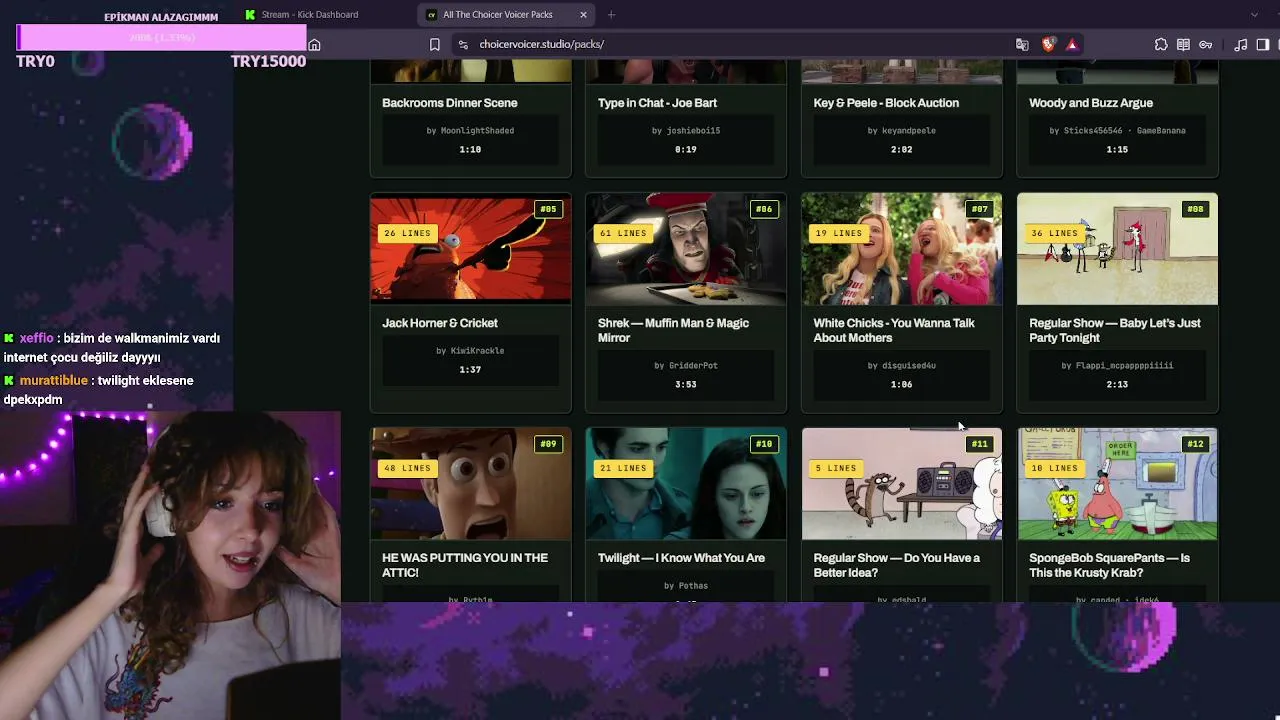
Task: Click the Regular Show boombox thumbnail
Action: click(x=902, y=484)
